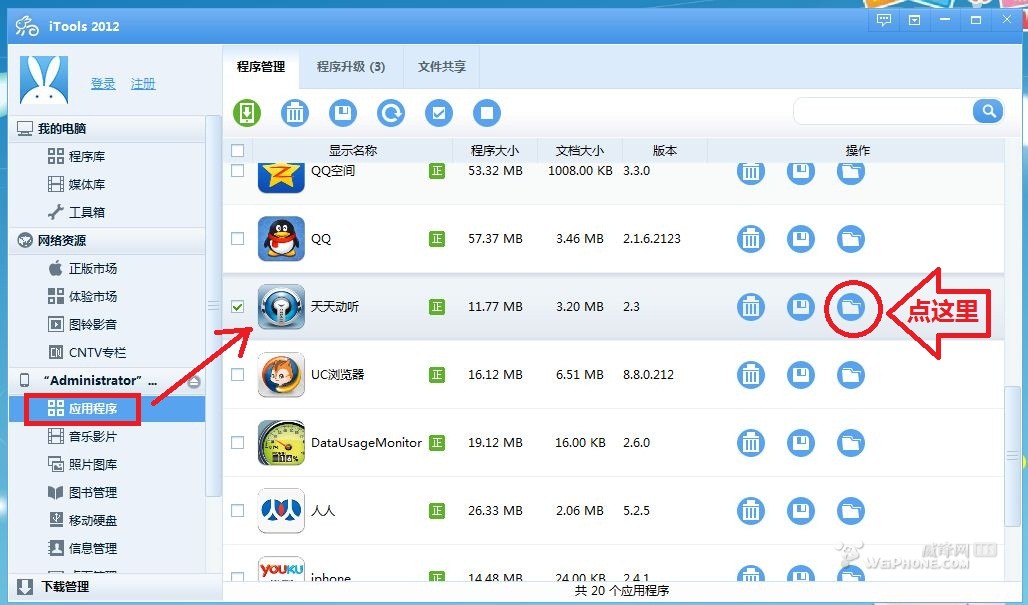1028x605 pixels.
Task: Click the green install-to-device toolbar icon
Action: [x=247, y=113]
